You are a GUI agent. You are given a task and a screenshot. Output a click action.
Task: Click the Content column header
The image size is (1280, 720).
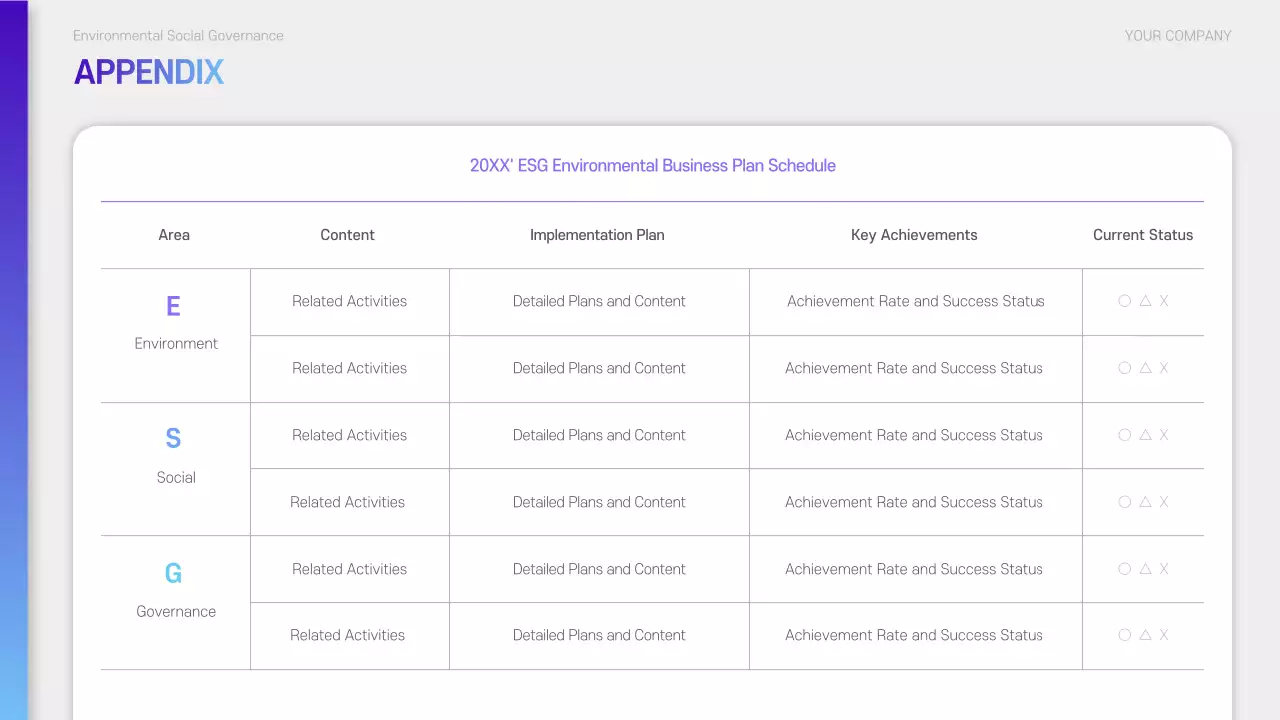coord(347,235)
